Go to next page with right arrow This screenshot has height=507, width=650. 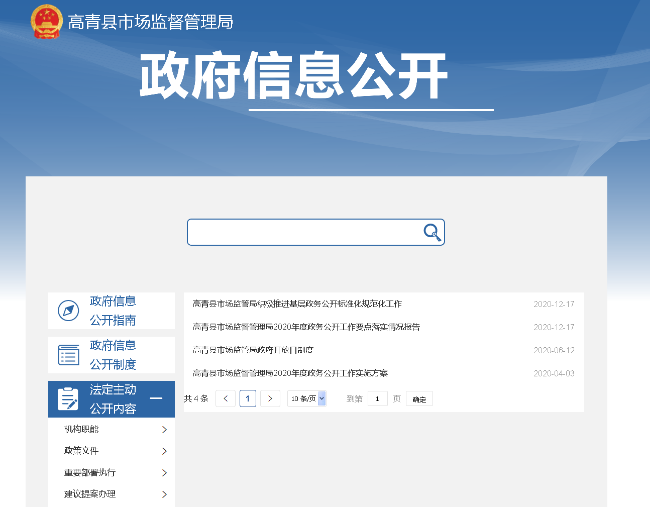coord(270,398)
